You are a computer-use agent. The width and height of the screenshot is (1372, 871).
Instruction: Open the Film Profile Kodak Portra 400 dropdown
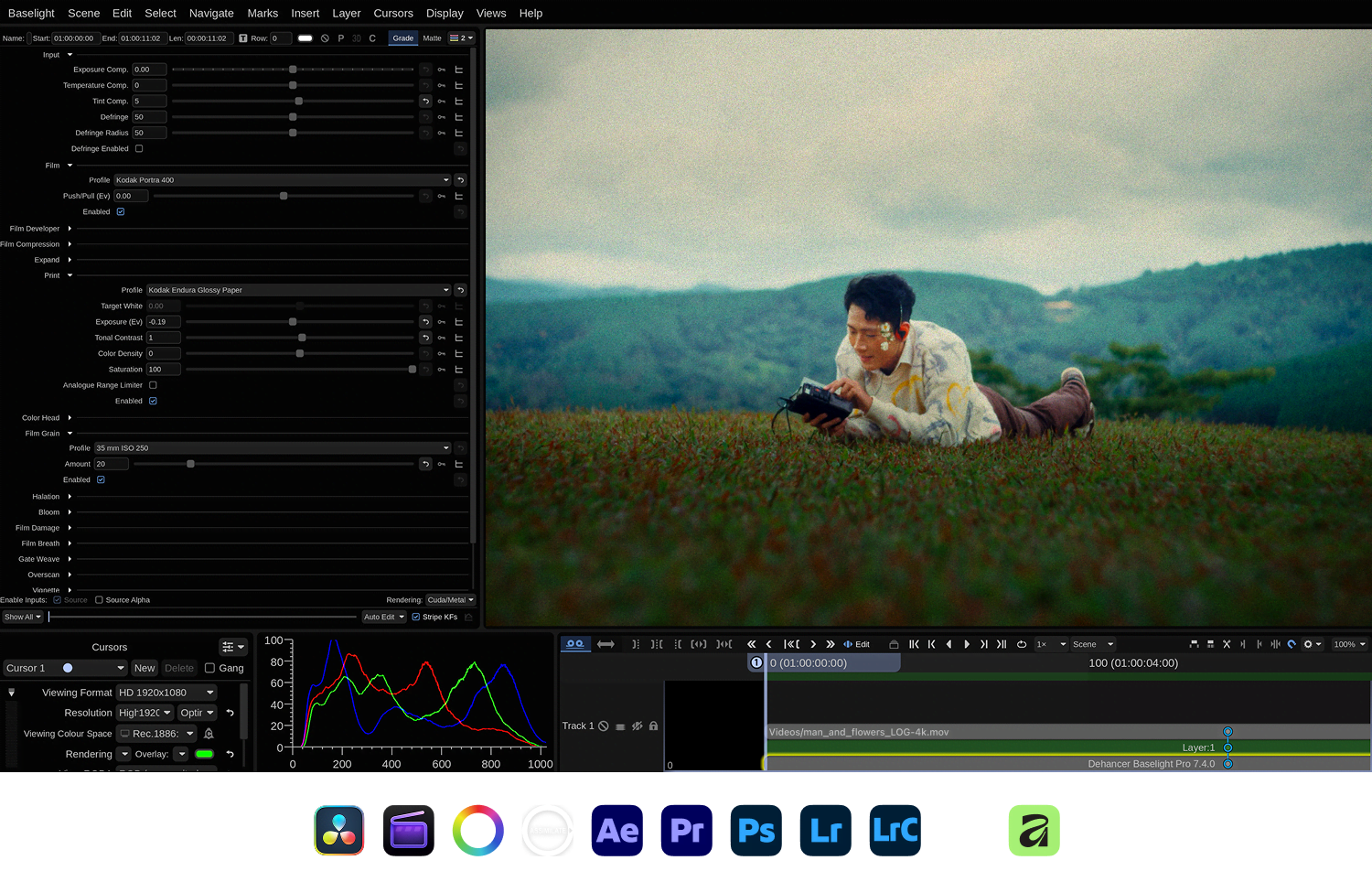283,180
